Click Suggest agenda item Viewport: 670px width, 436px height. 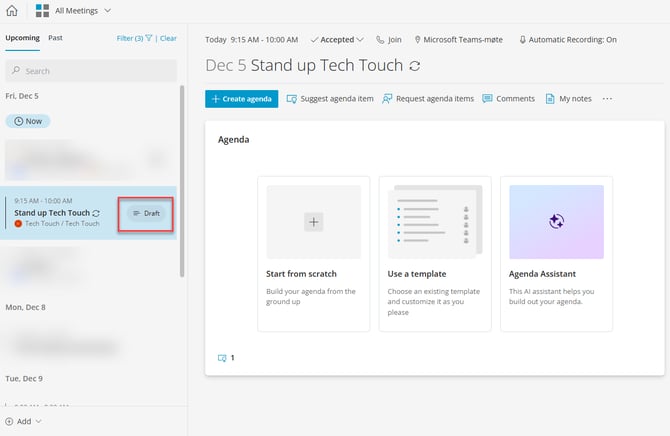(x=330, y=99)
